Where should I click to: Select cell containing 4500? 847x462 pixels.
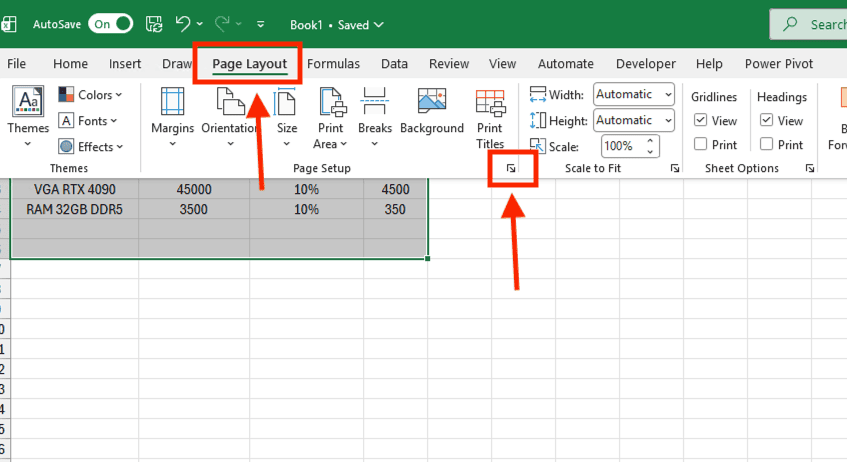(395, 189)
